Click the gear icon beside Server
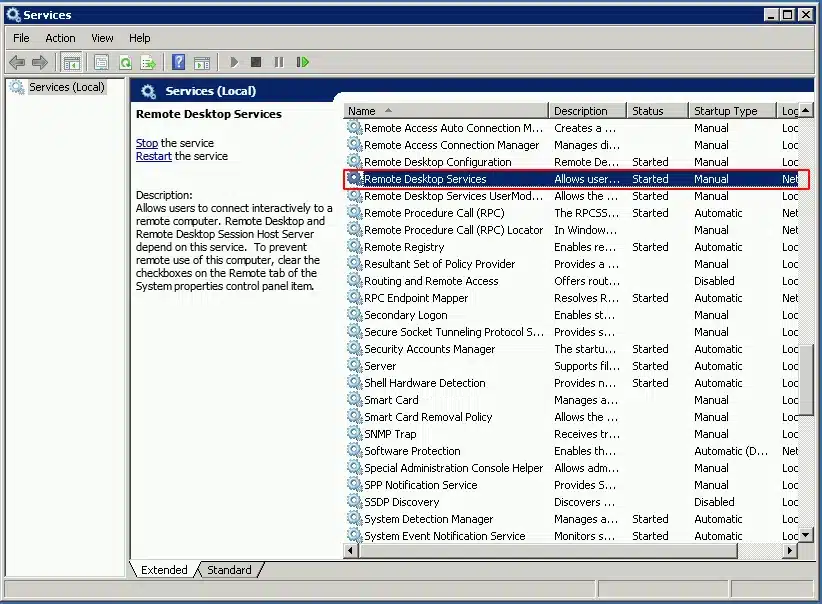The height and width of the screenshot is (604, 822). pos(355,365)
